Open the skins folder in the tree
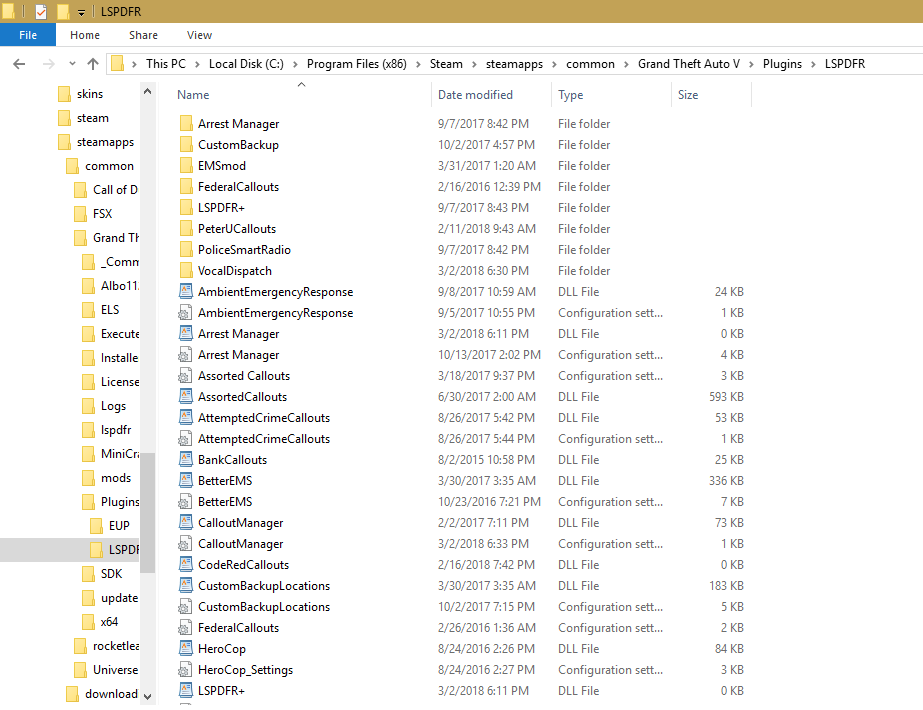Image resolution: width=923 pixels, height=710 pixels. point(89,94)
